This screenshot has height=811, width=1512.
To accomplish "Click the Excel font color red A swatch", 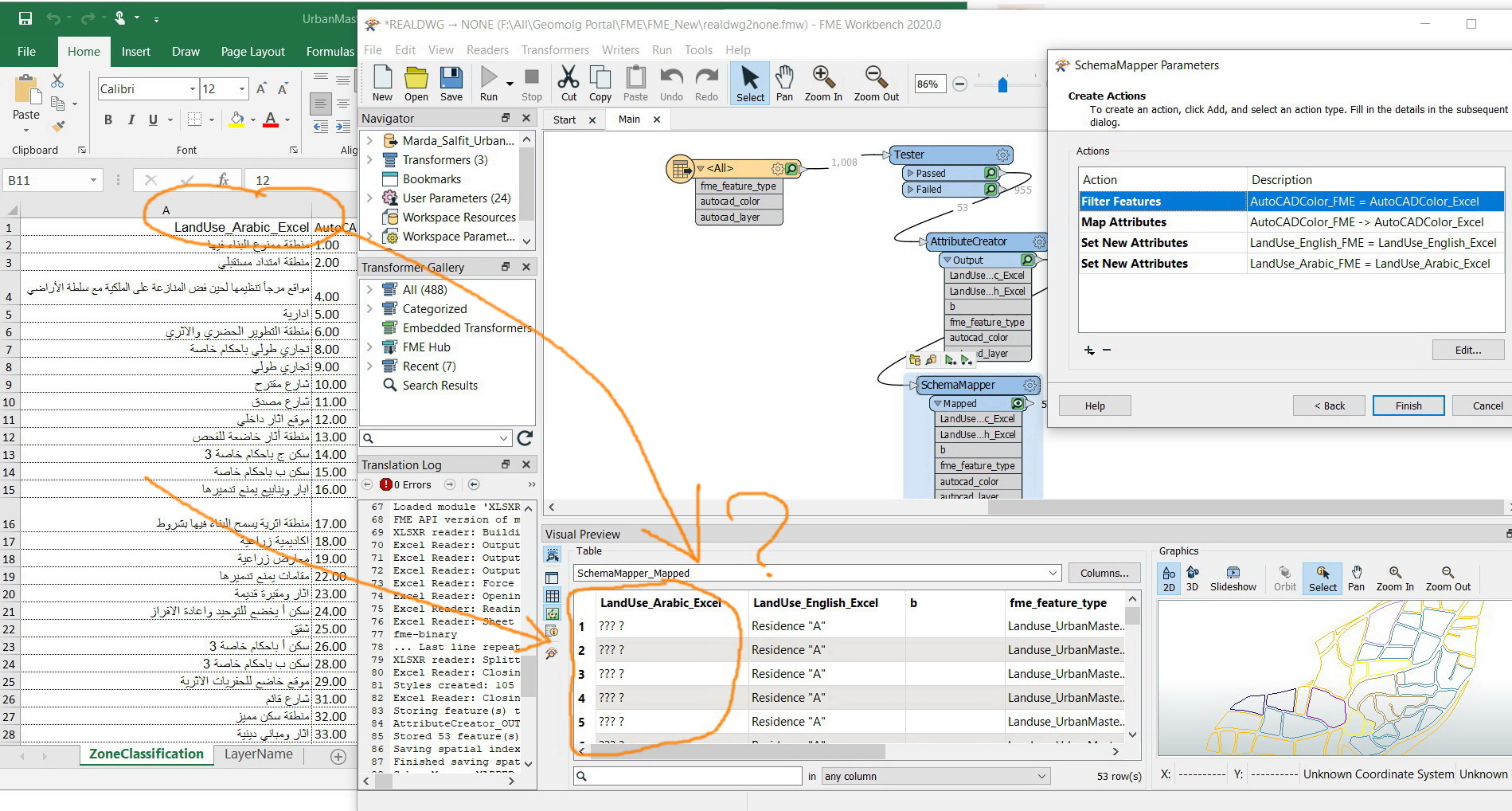I will [271, 119].
